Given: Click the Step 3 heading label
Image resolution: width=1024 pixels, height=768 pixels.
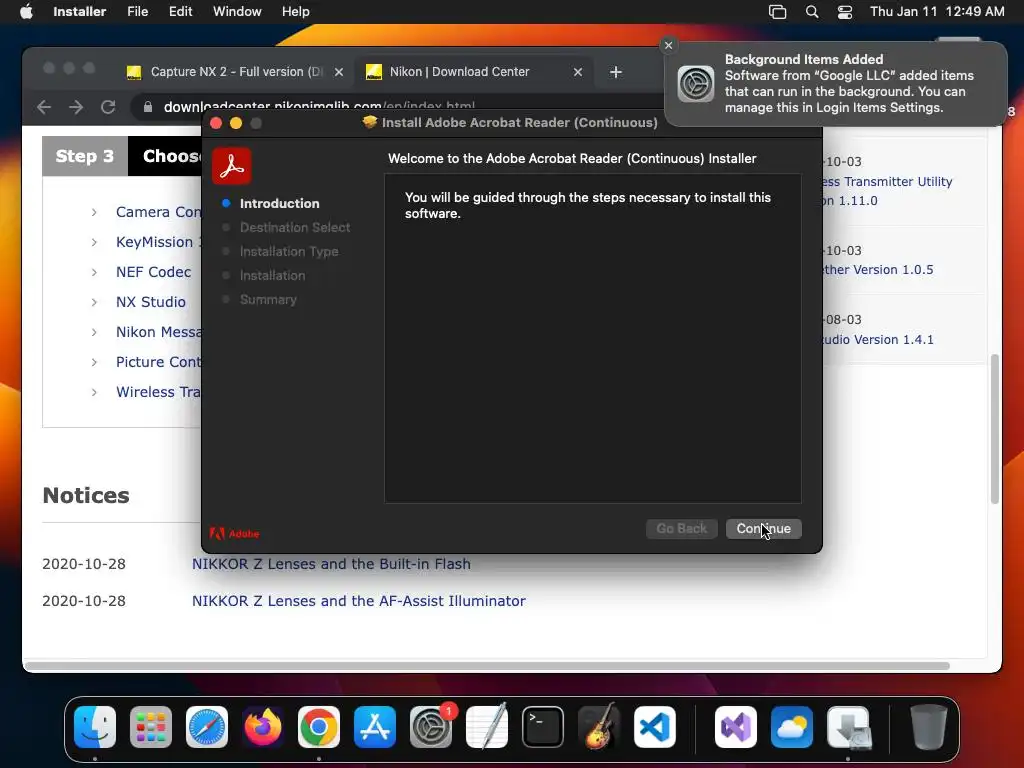Looking at the screenshot, I should 85,156.
